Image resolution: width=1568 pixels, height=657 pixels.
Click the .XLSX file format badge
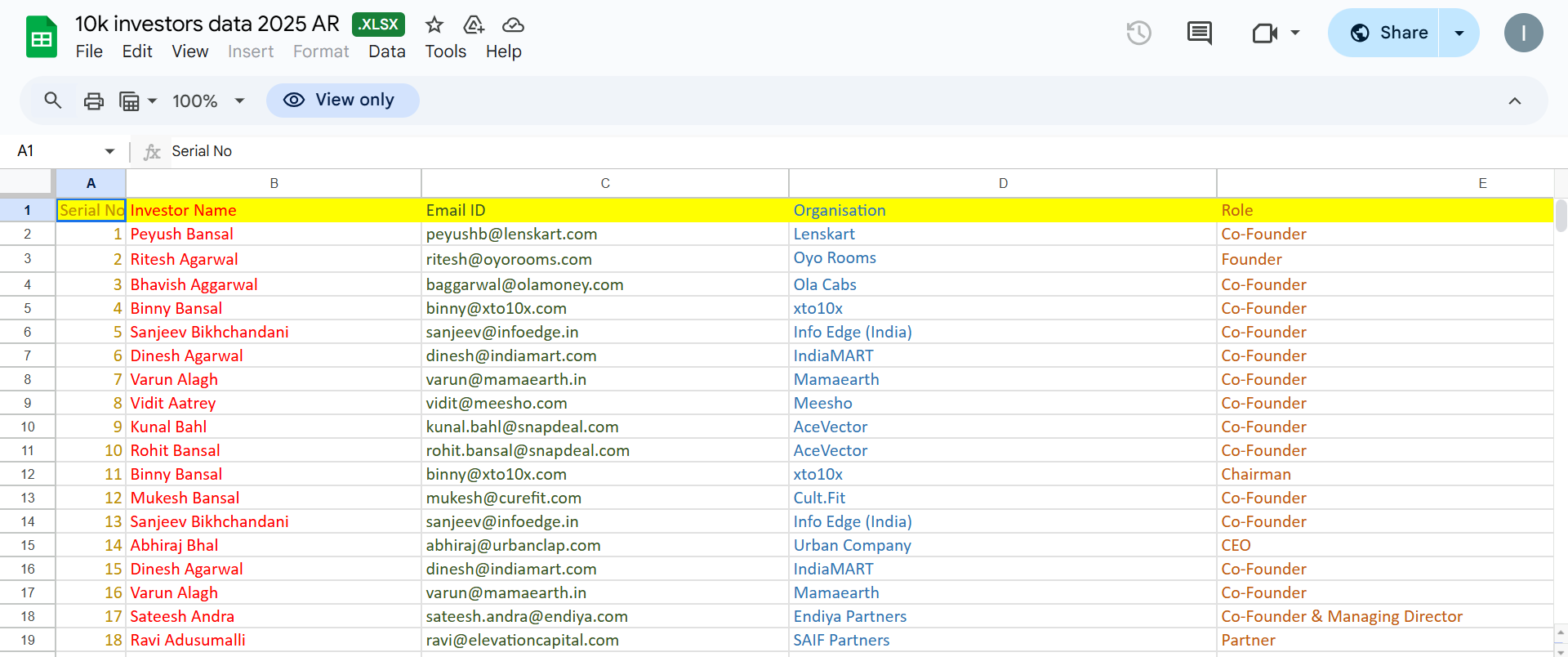(379, 25)
